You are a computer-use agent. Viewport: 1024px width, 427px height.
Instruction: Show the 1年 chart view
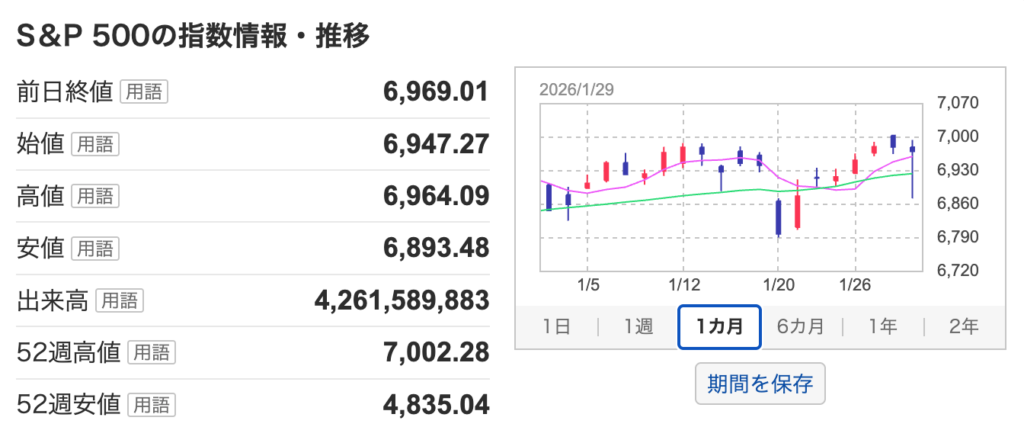882,326
